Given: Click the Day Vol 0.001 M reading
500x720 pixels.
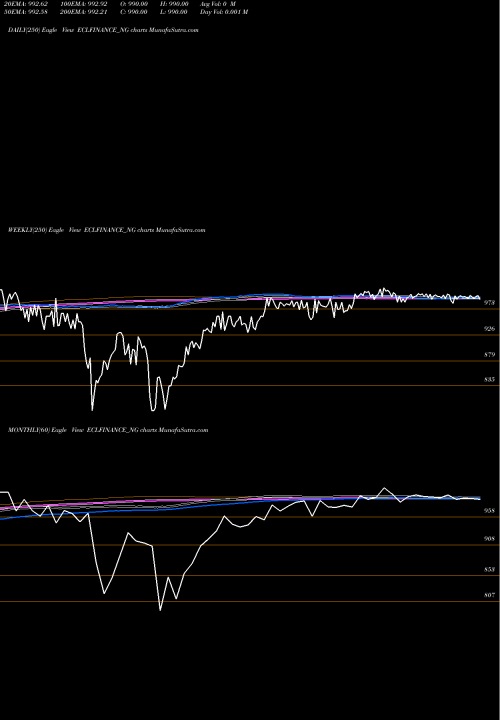Looking at the screenshot, I should pyautogui.click(x=224, y=12).
